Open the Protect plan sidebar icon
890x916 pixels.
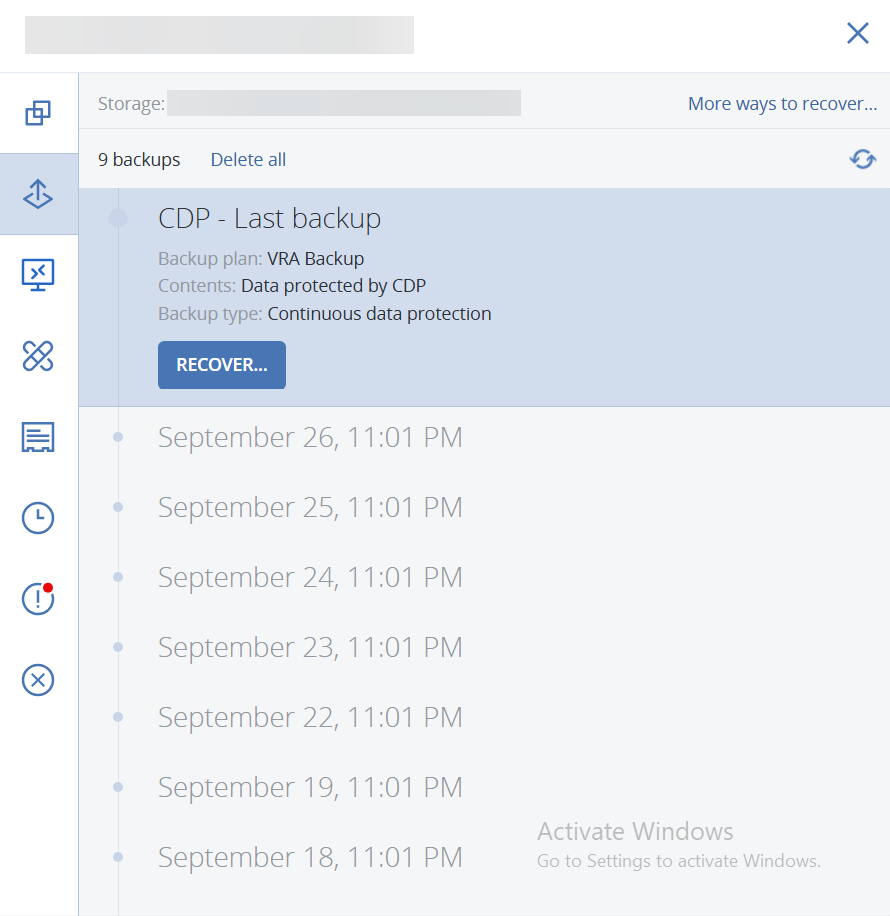click(x=38, y=113)
